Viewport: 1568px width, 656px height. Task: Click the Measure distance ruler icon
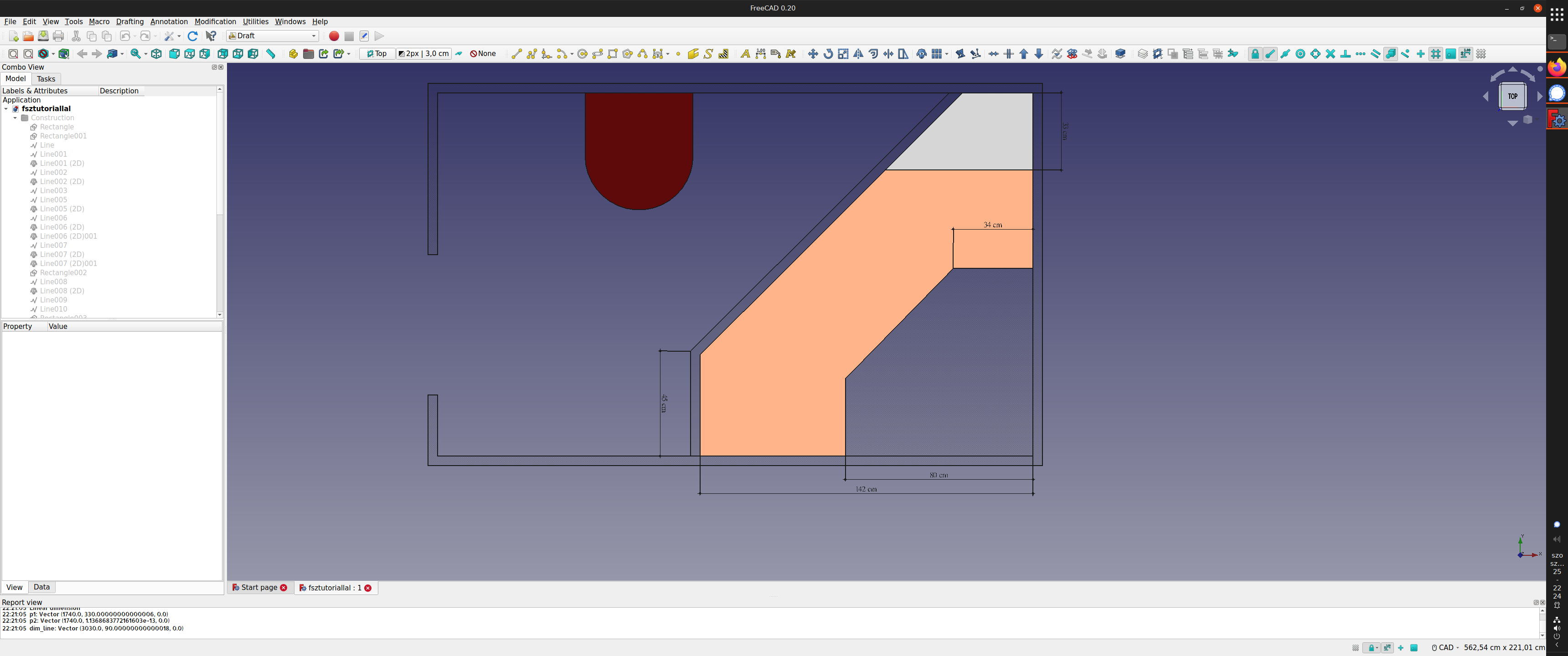click(x=271, y=54)
